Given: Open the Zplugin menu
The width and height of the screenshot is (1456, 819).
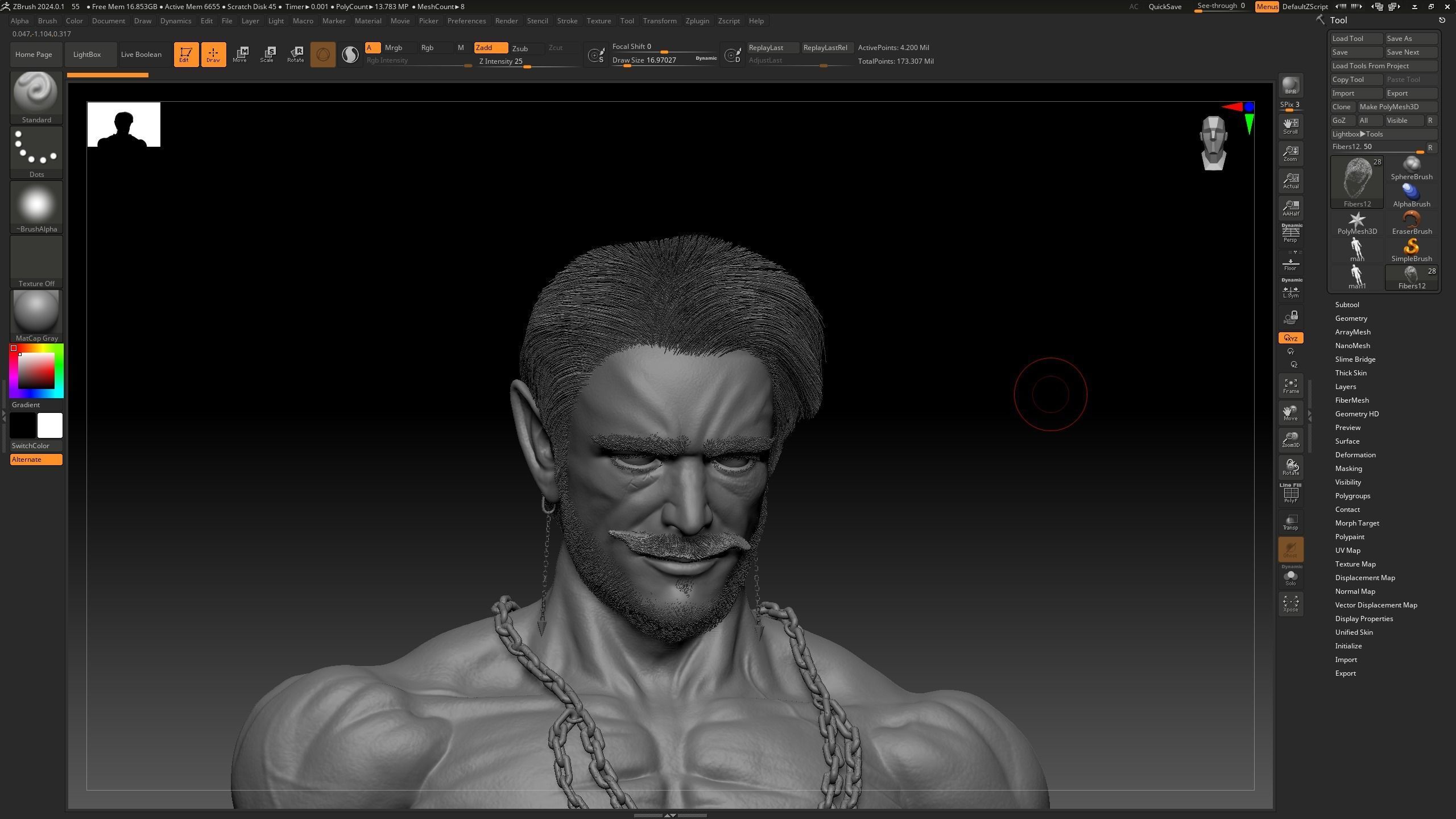Looking at the screenshot, I should pos(697,21).
